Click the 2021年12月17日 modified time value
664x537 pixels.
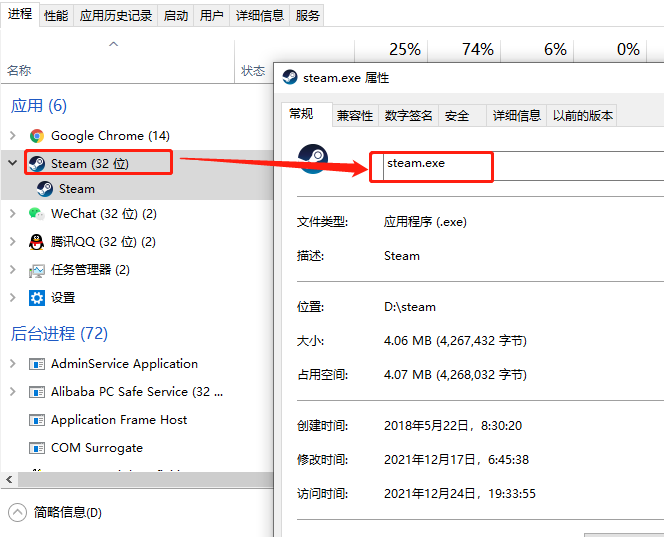point(456,459)
